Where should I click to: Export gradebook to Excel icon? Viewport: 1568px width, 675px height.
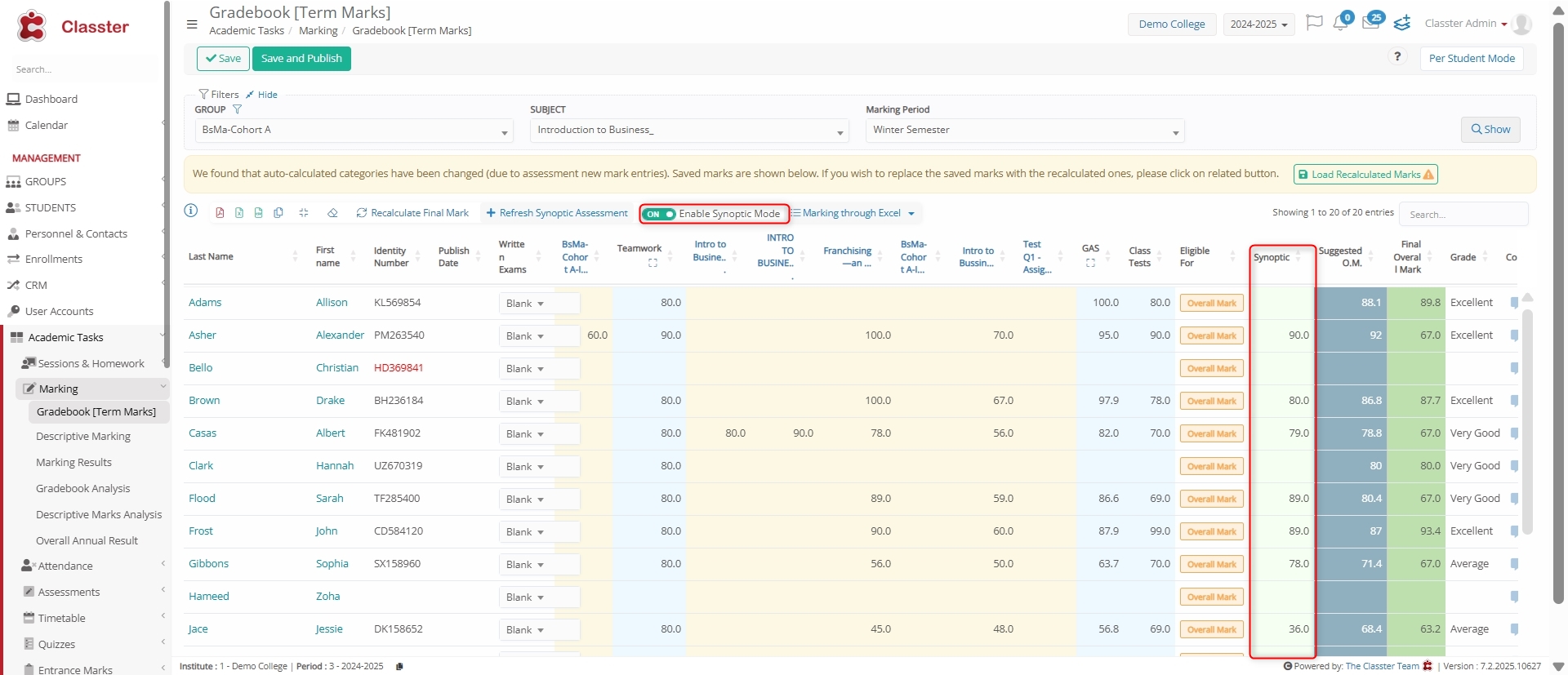tap(239, 213)
